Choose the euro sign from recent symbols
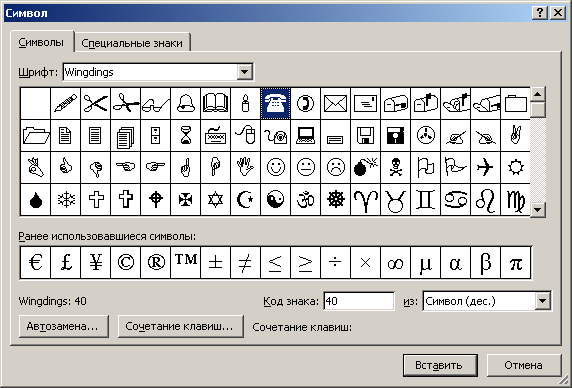This screenshot has width=572, height=388. (x=35, y=263)
